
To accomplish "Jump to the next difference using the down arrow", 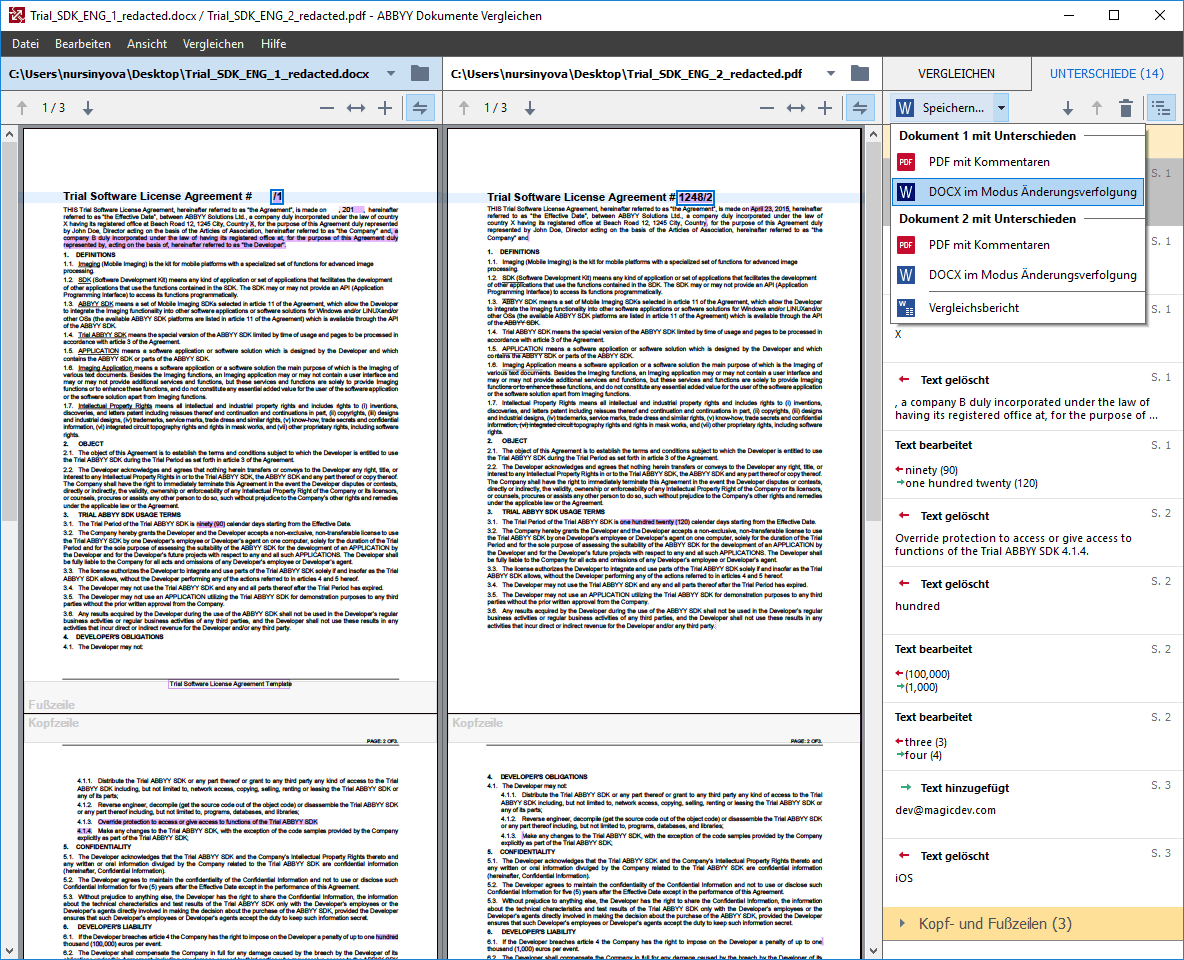I will click(x=1068, y=107).
